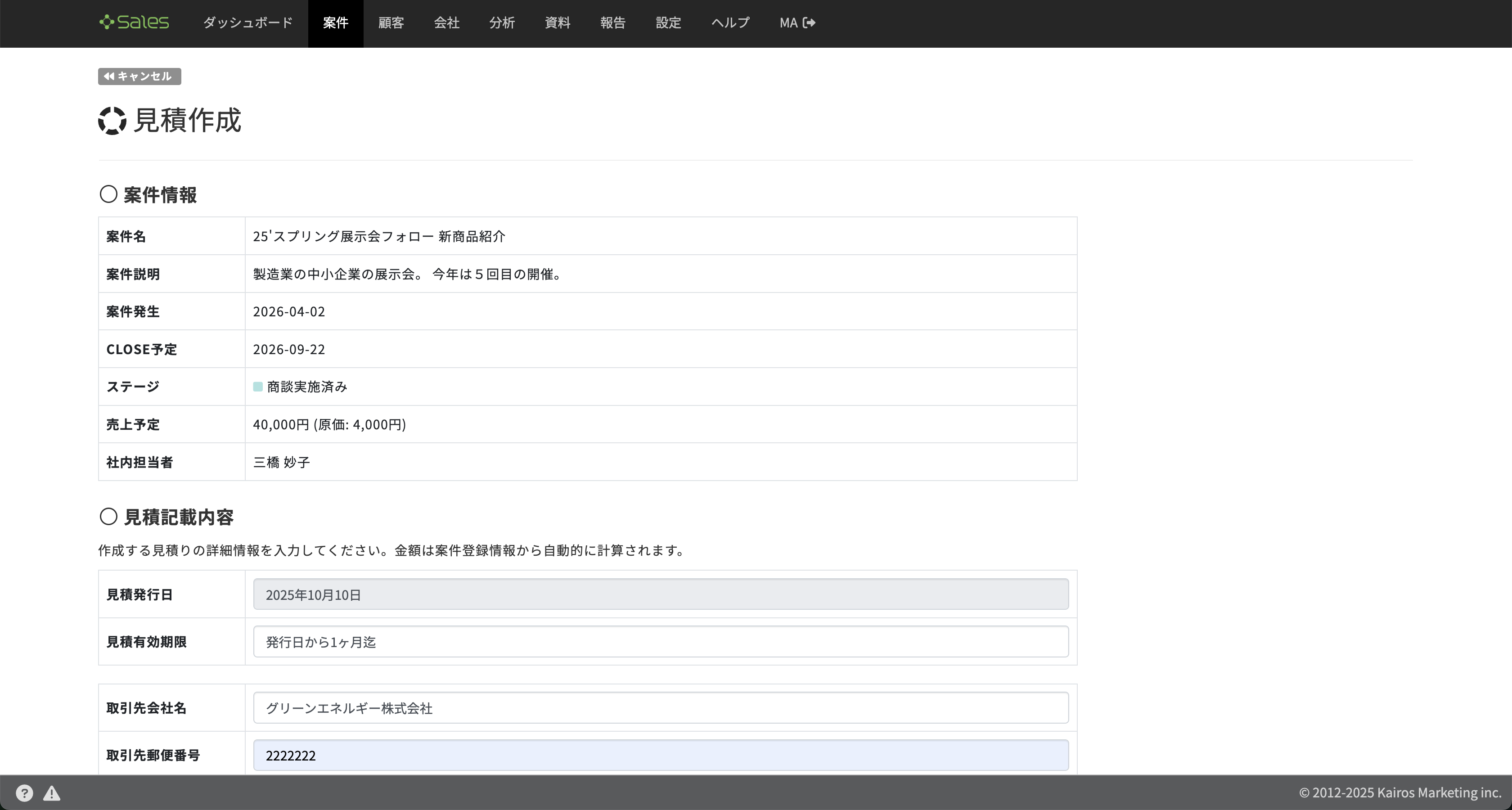Click the 見積記載内容 circle icon
Image resolution: width=1512 pixels, height=810 pixels.
(x=108, y=517)
